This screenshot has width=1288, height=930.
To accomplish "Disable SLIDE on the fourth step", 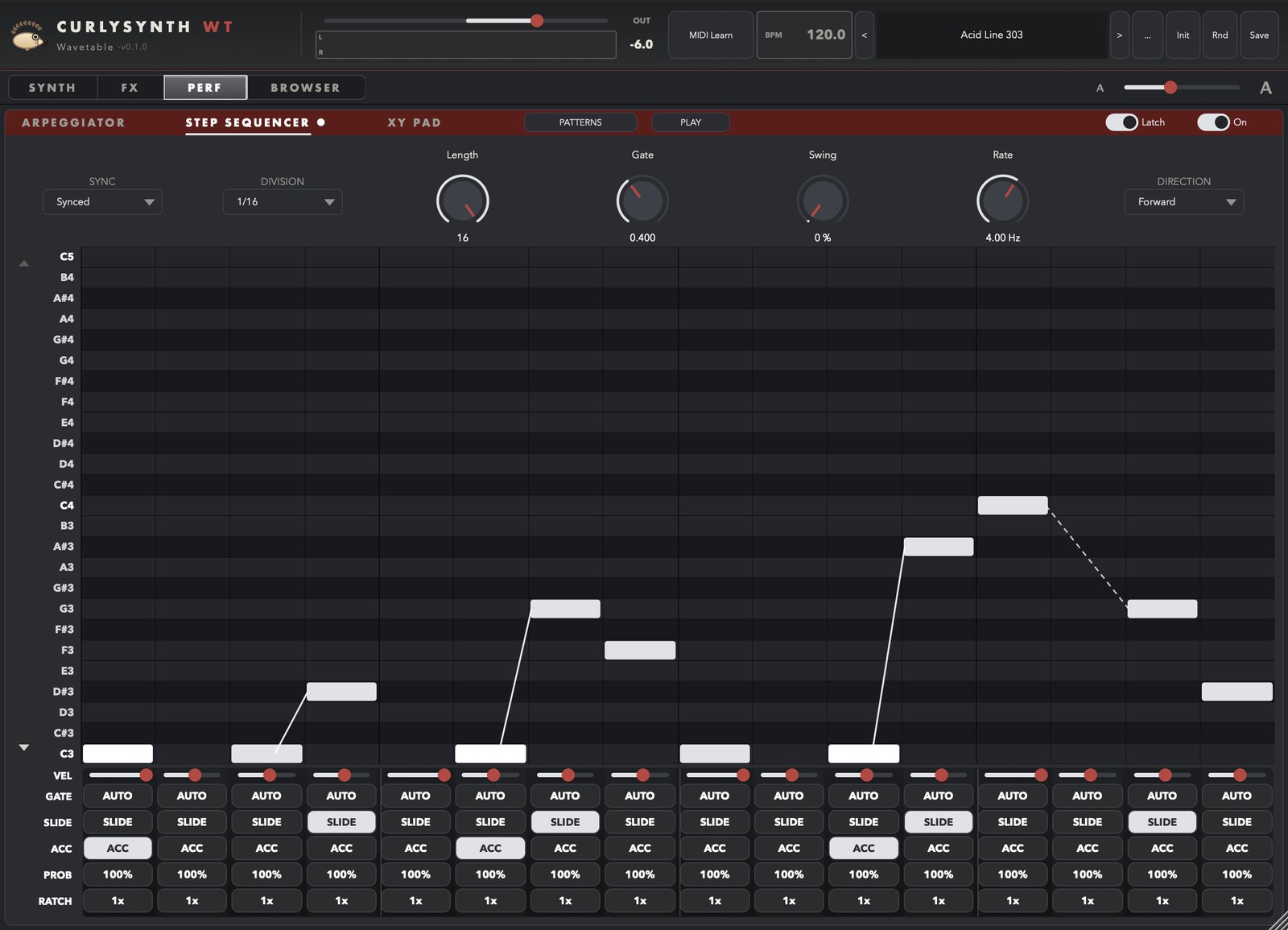I will [341, 822].
